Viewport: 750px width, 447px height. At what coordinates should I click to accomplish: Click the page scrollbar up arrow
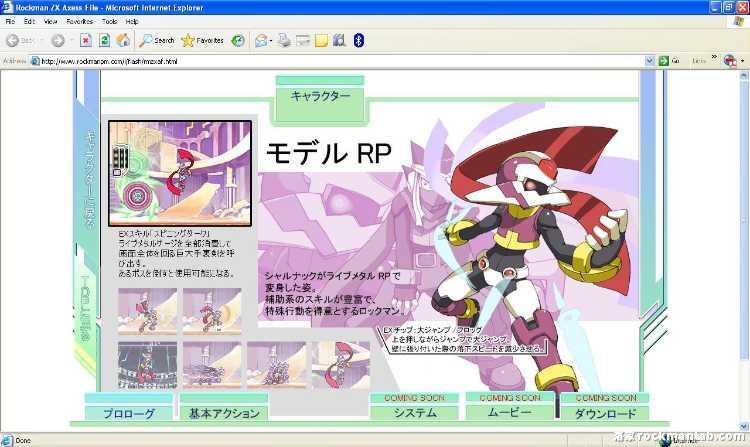[744, 75]
